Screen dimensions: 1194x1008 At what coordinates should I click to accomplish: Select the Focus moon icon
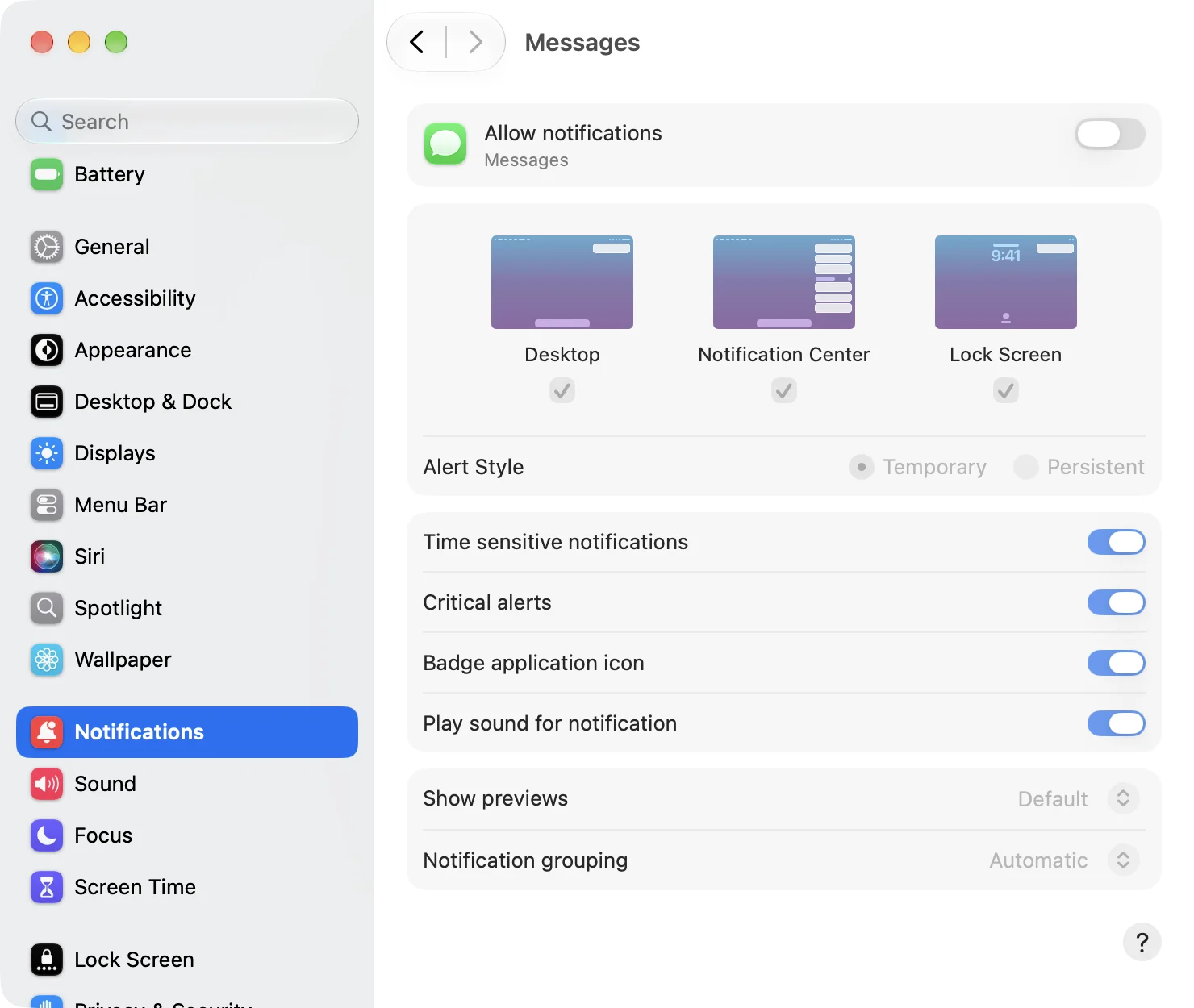[47, 835]
